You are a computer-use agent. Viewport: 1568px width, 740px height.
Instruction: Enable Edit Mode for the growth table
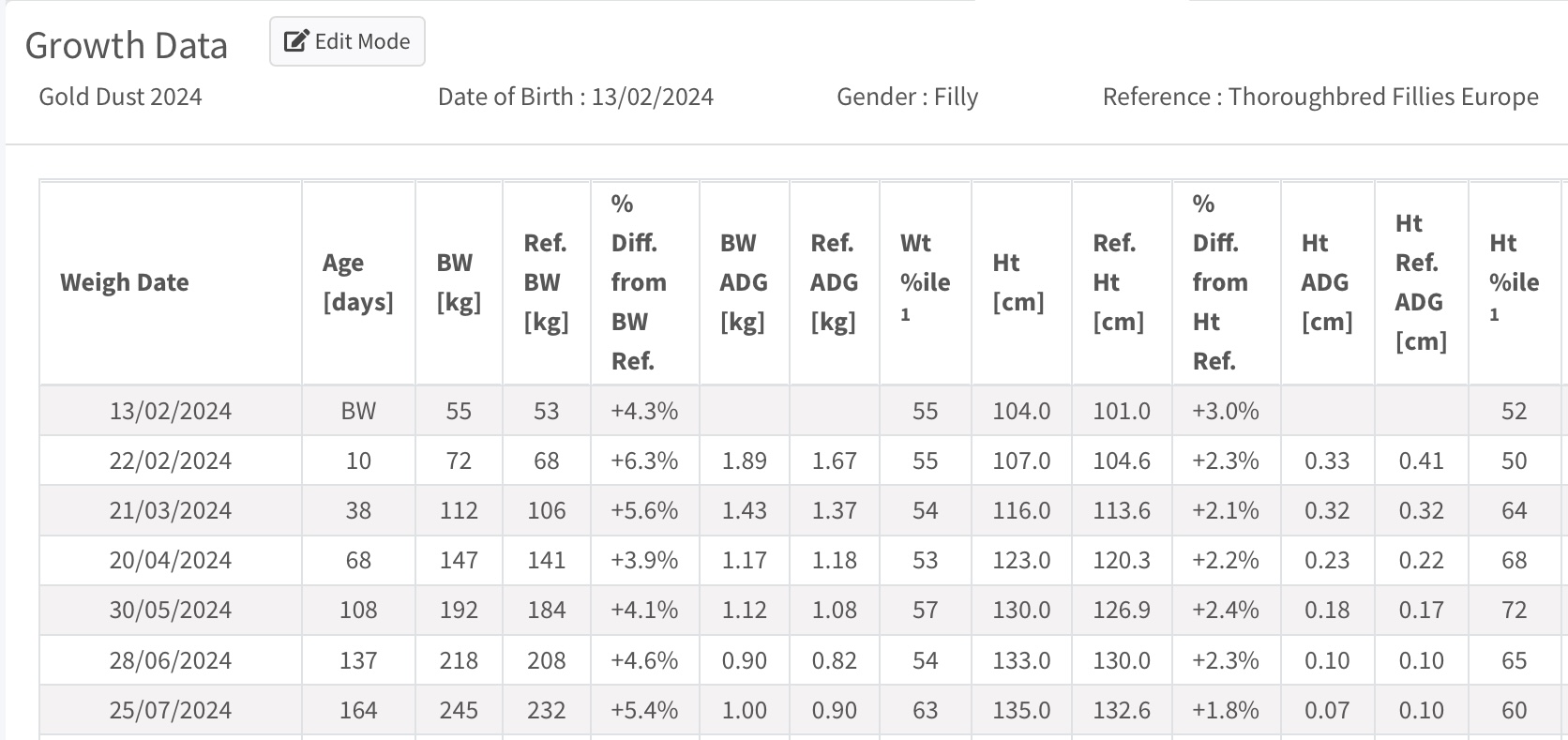pos(346,40)
